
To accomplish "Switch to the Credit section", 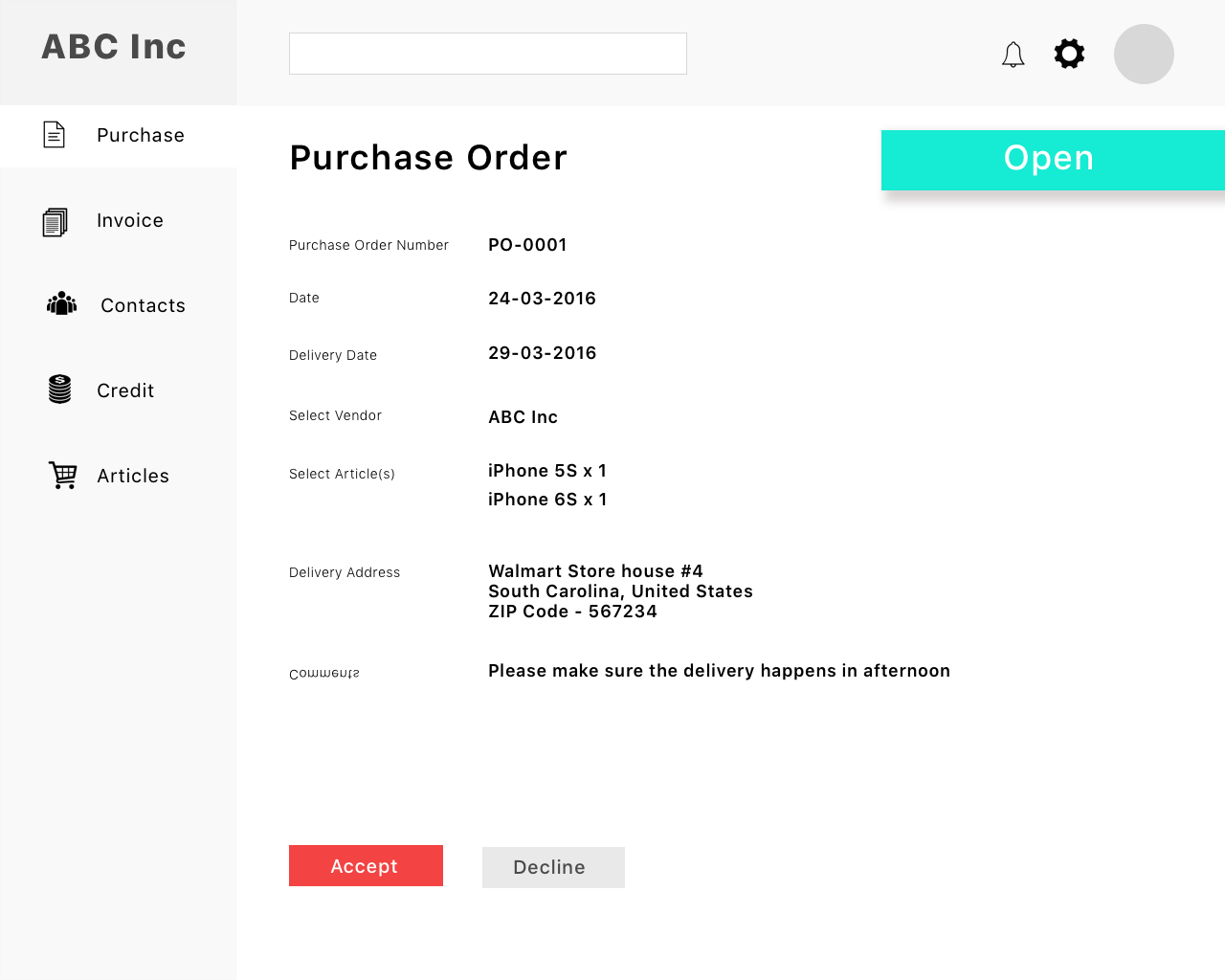I will click(x=125, y=390).
